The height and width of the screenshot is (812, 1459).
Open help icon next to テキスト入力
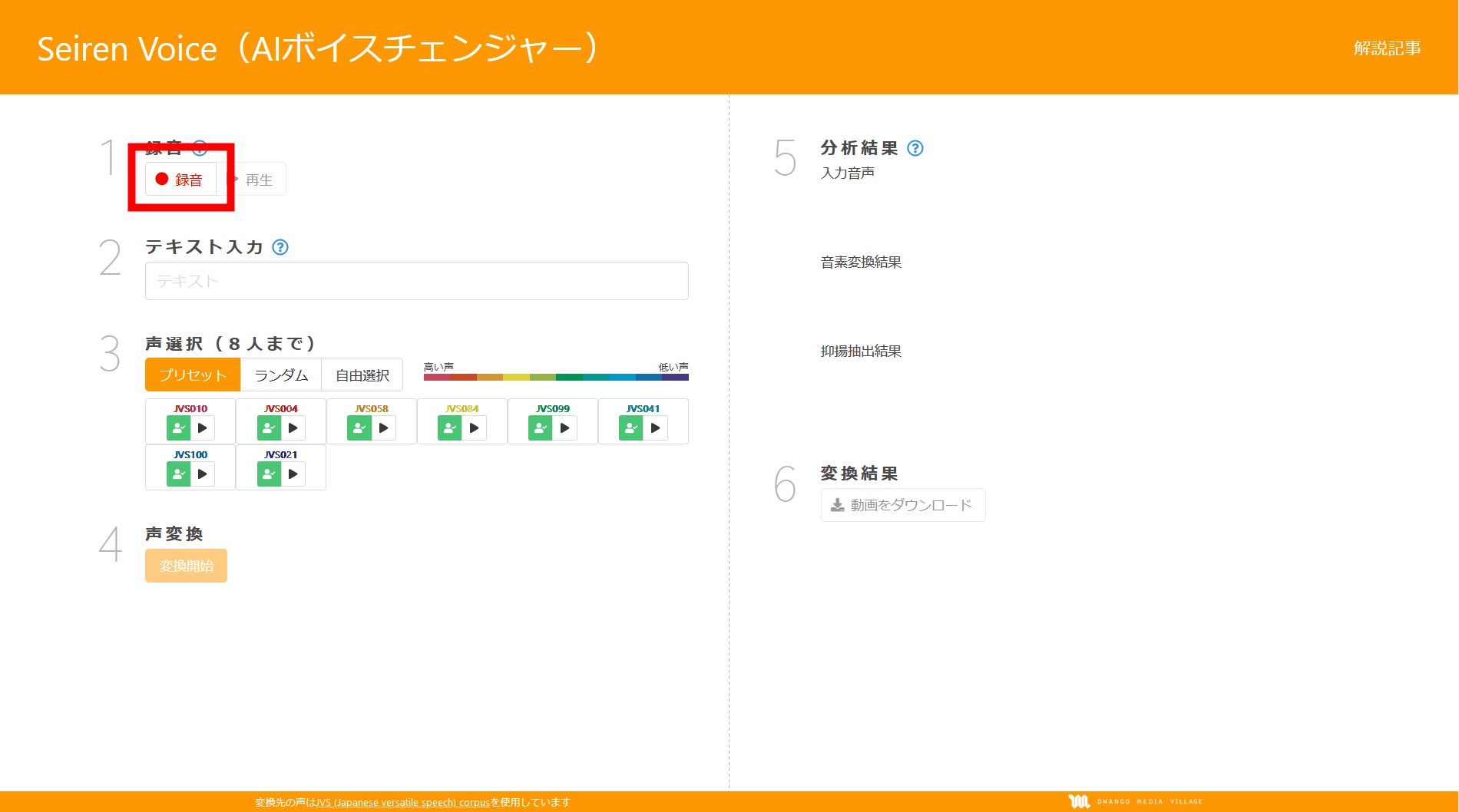point(280,247)
